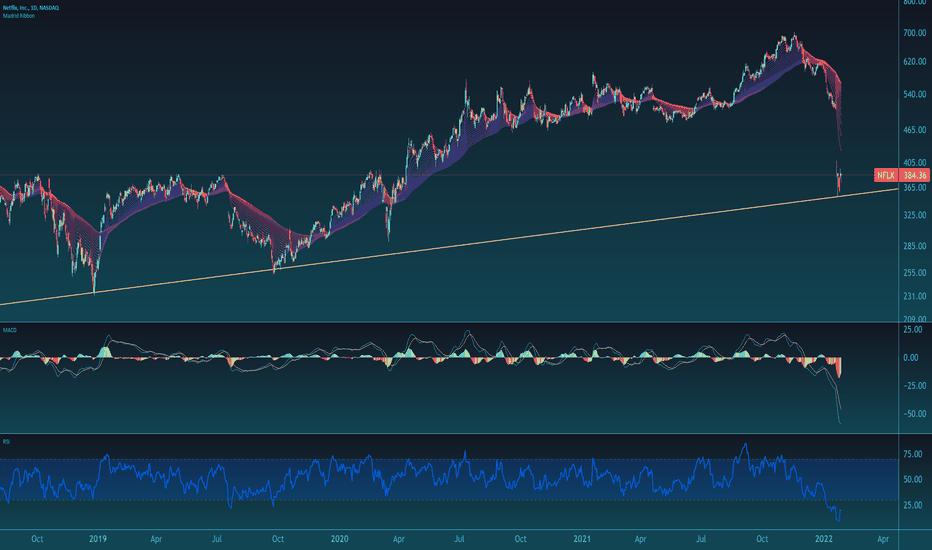
Task: Click the 2022 label on time axis
Action: [x=824, y=539]
